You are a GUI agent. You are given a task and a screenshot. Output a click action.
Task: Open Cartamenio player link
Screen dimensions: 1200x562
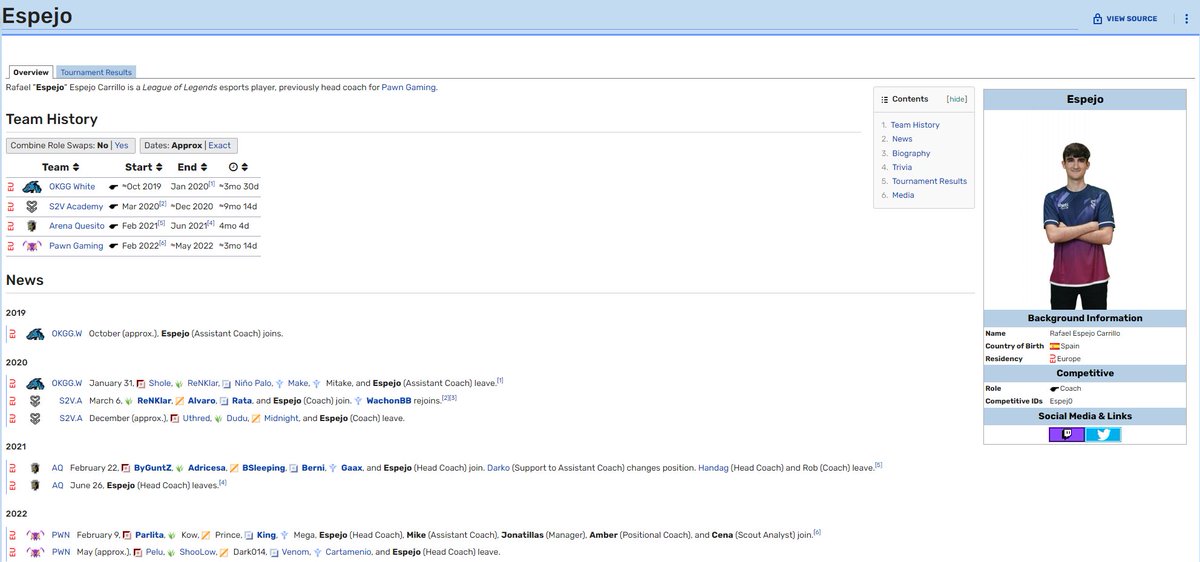point(349,552)
